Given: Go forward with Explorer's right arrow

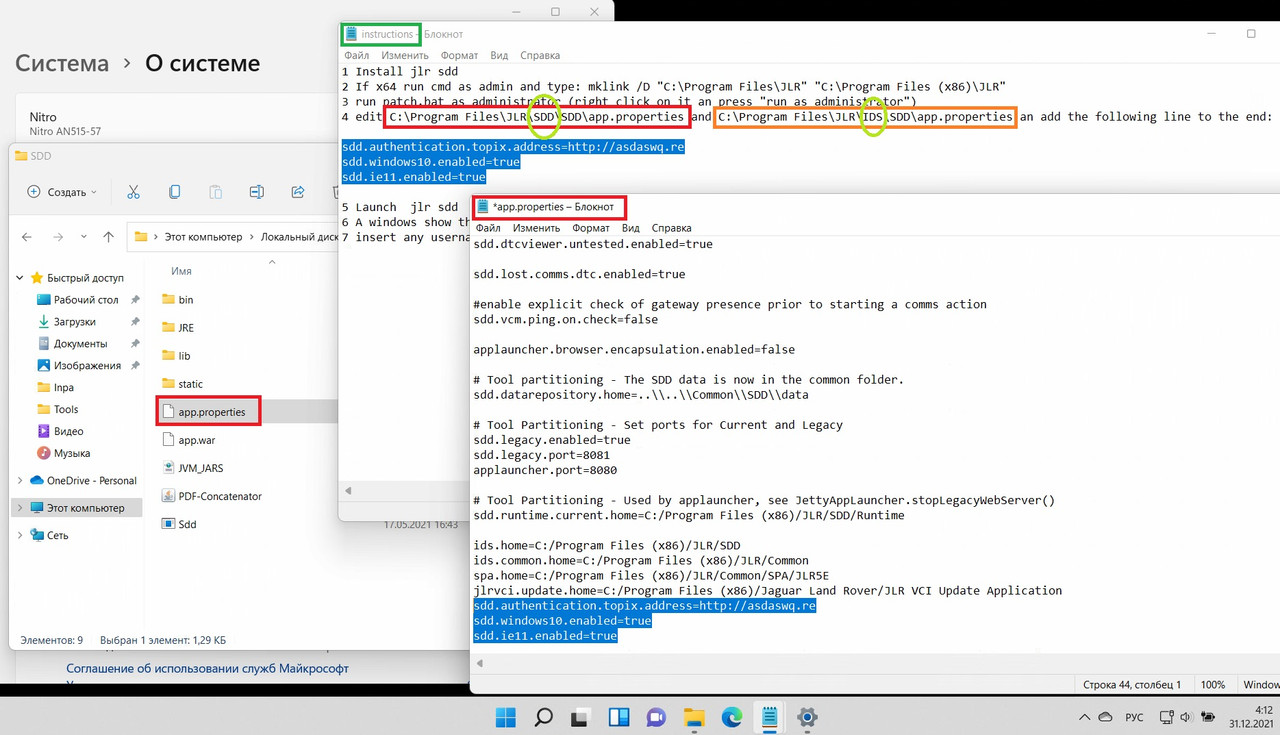Looking at the screenshot, I should pyautogui.click(x=57, y=237).
